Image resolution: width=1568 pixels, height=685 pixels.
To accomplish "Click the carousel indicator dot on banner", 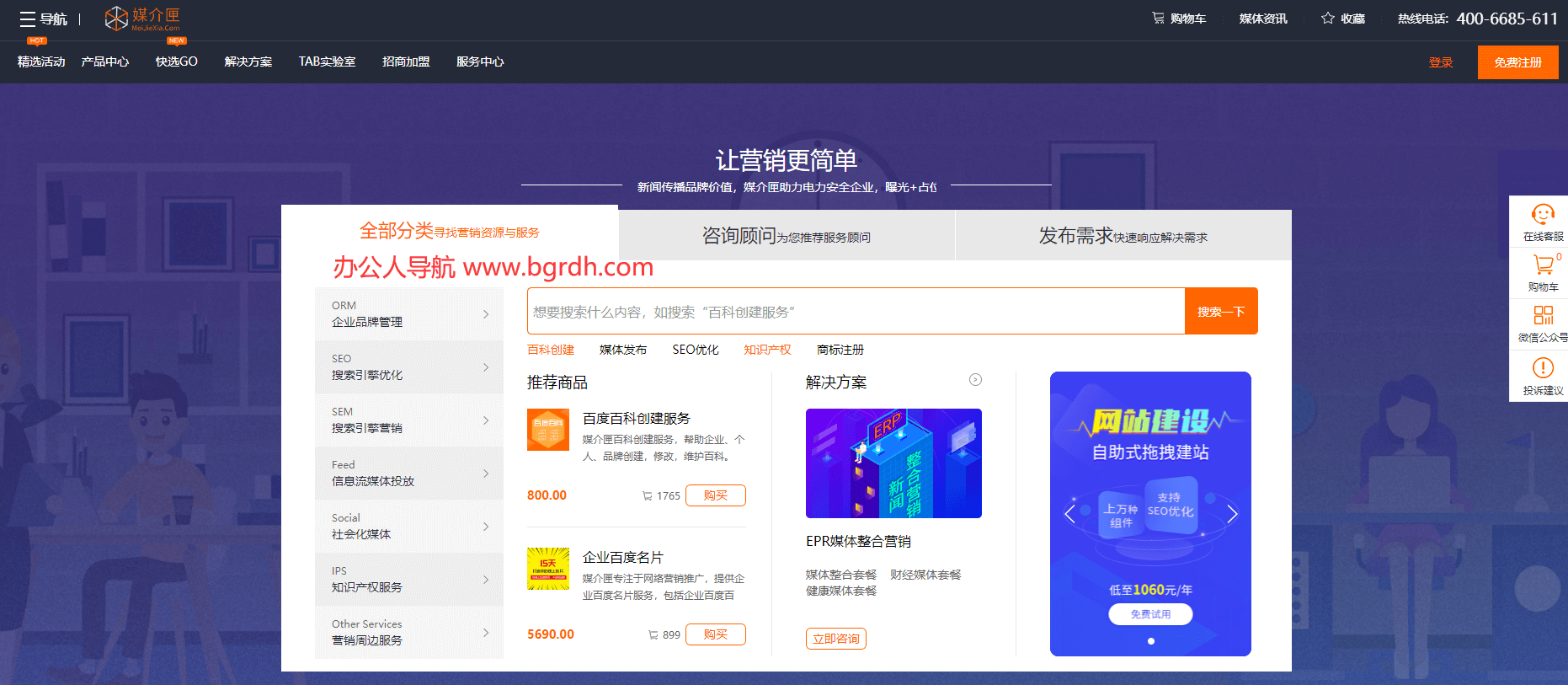I will 1151,641.
